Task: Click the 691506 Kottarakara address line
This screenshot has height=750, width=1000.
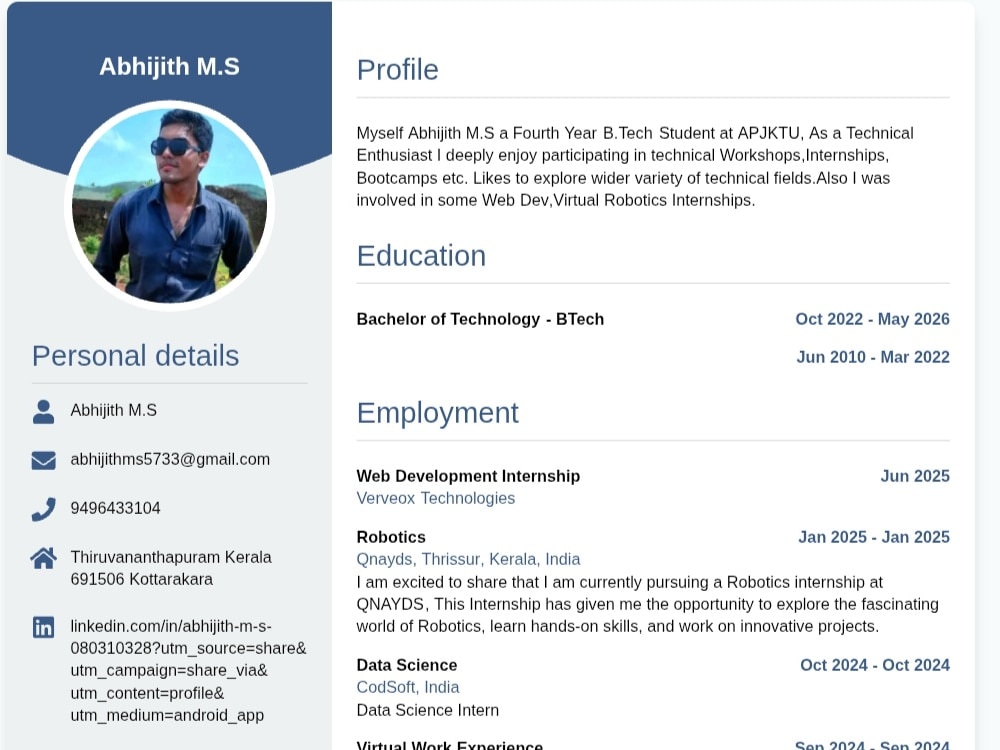Action: coord(142,579)
